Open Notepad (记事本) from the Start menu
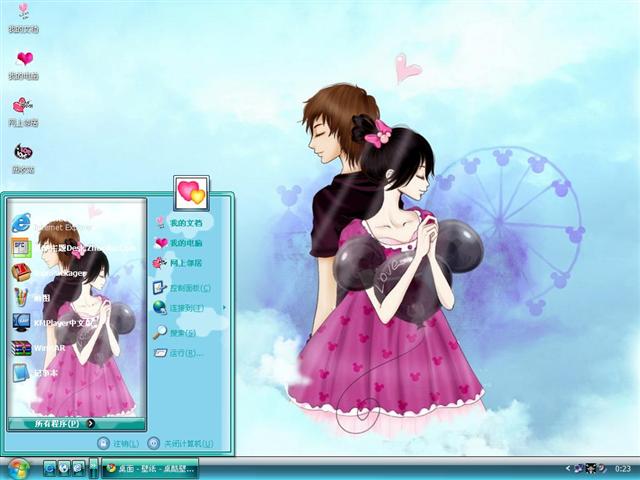Viewport: 640px width, 480px height. point(35,373)
